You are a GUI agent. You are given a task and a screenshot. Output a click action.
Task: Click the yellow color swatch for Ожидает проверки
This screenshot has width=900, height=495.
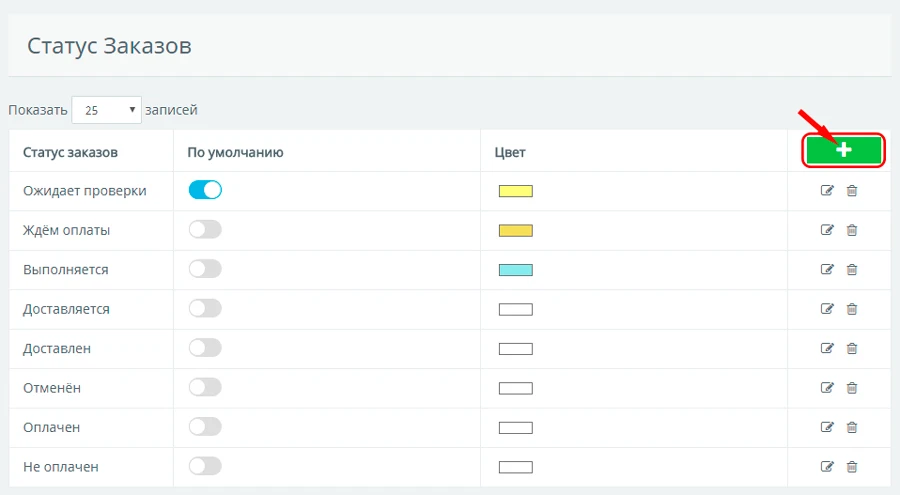(516, 191)
